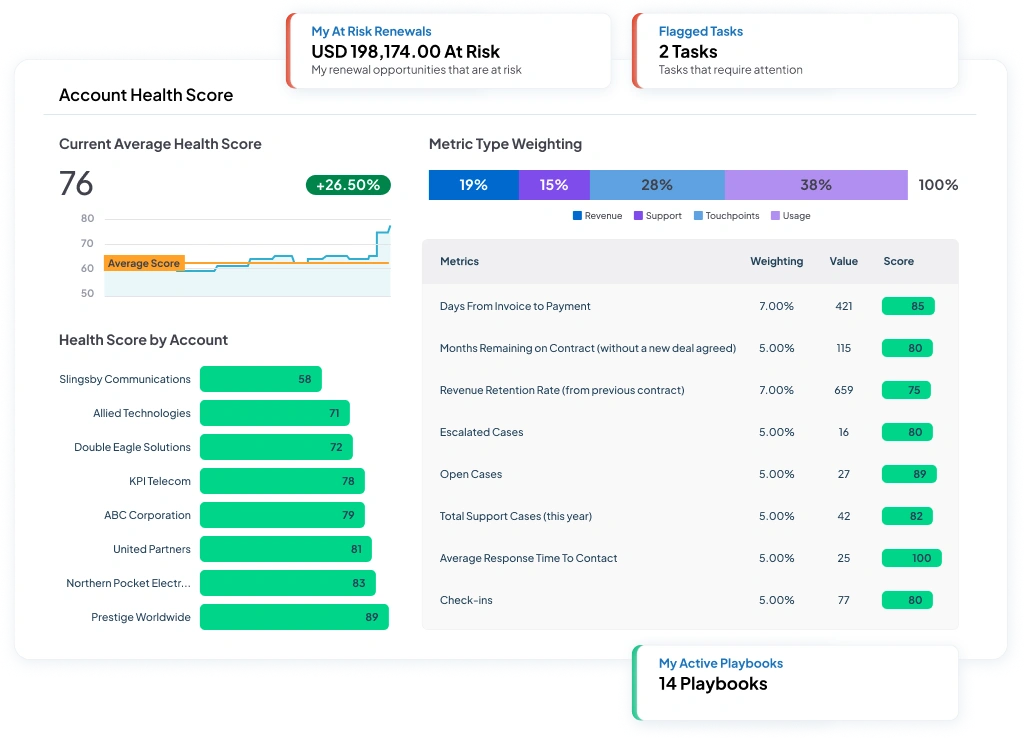Open the My At Risk Renewals card

click(447, 50)
